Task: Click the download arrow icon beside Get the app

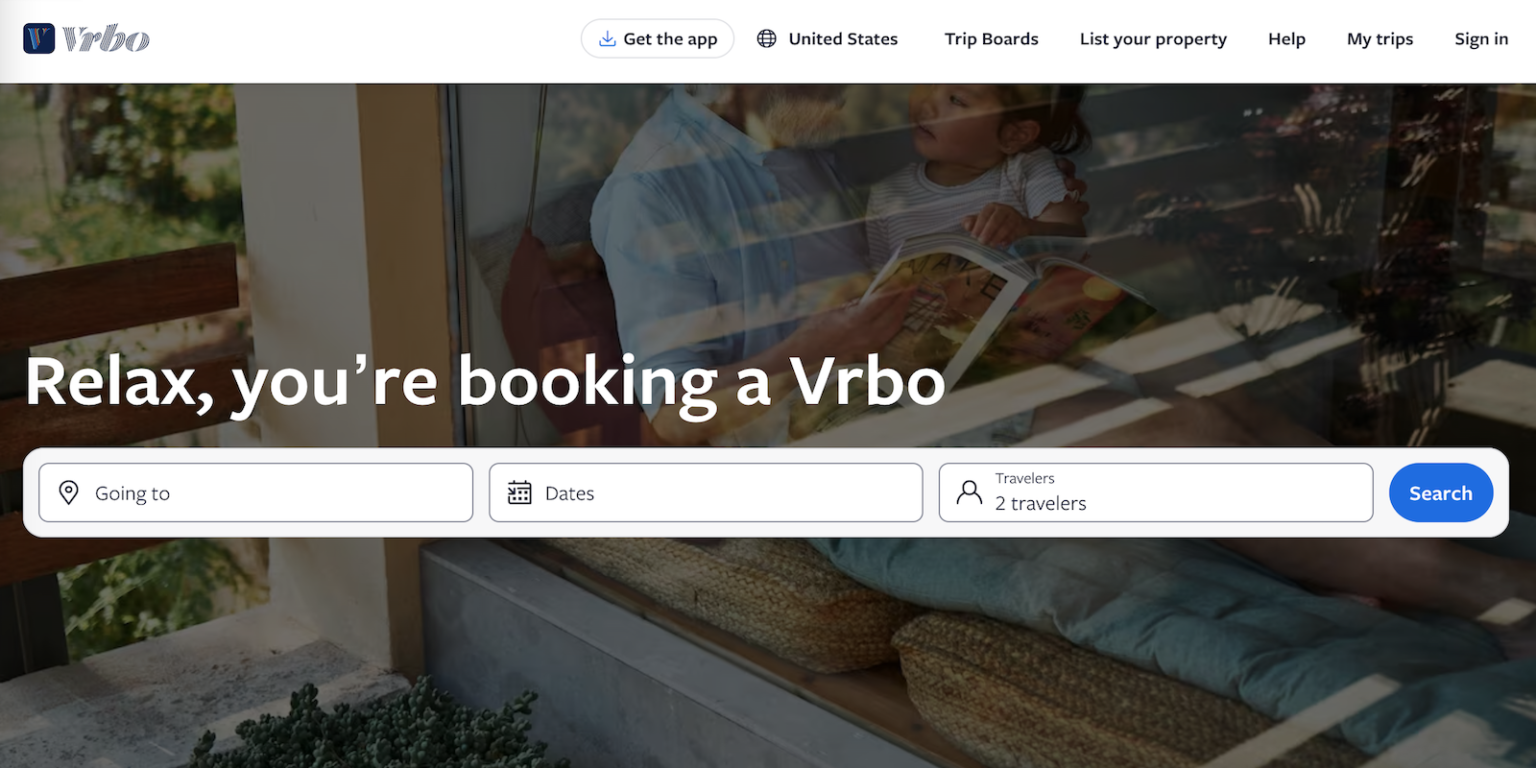Action: click(x=606, y=39)
